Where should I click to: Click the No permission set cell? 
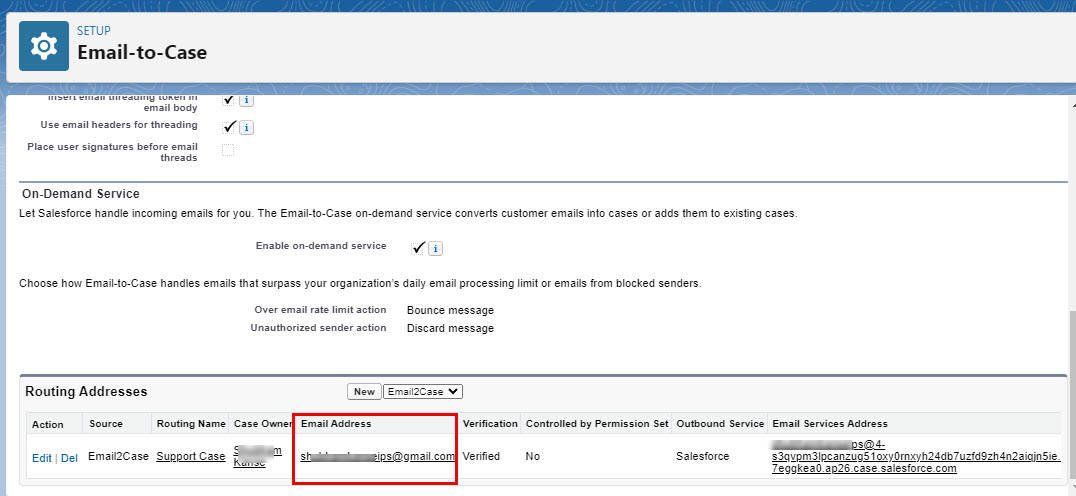pos(533,456)
